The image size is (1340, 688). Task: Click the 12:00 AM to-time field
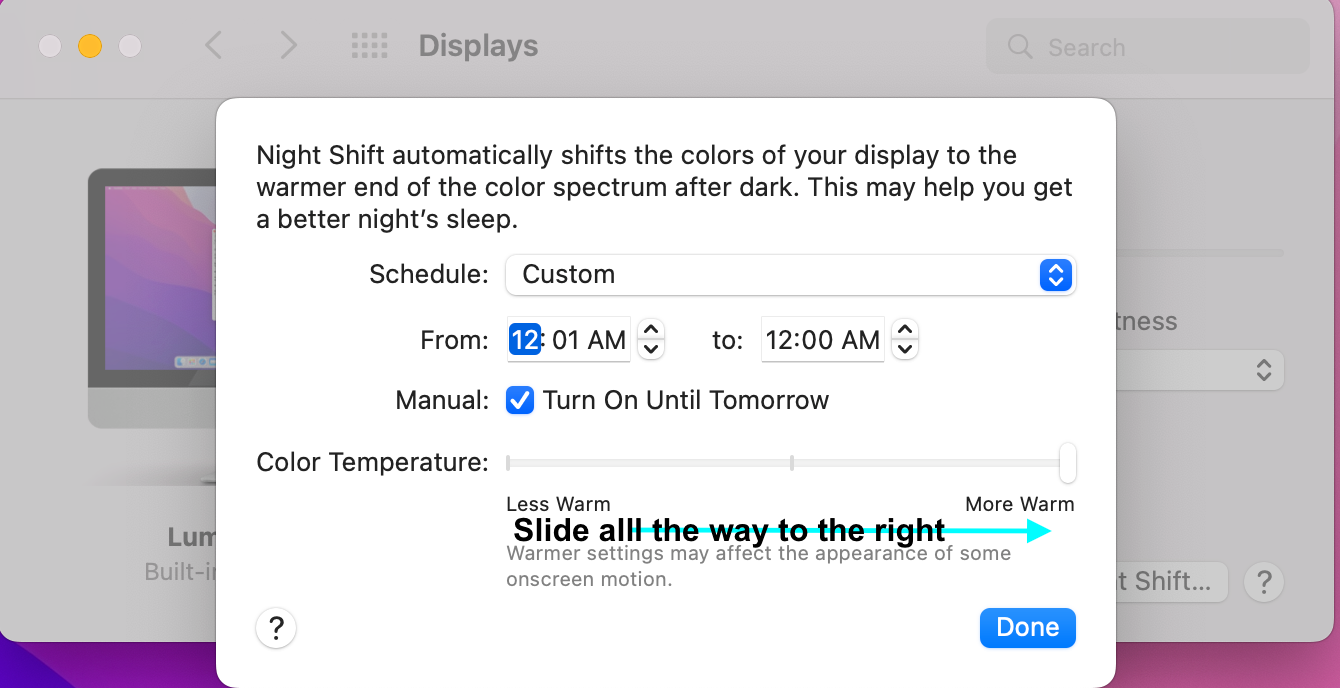click(822, 339)
